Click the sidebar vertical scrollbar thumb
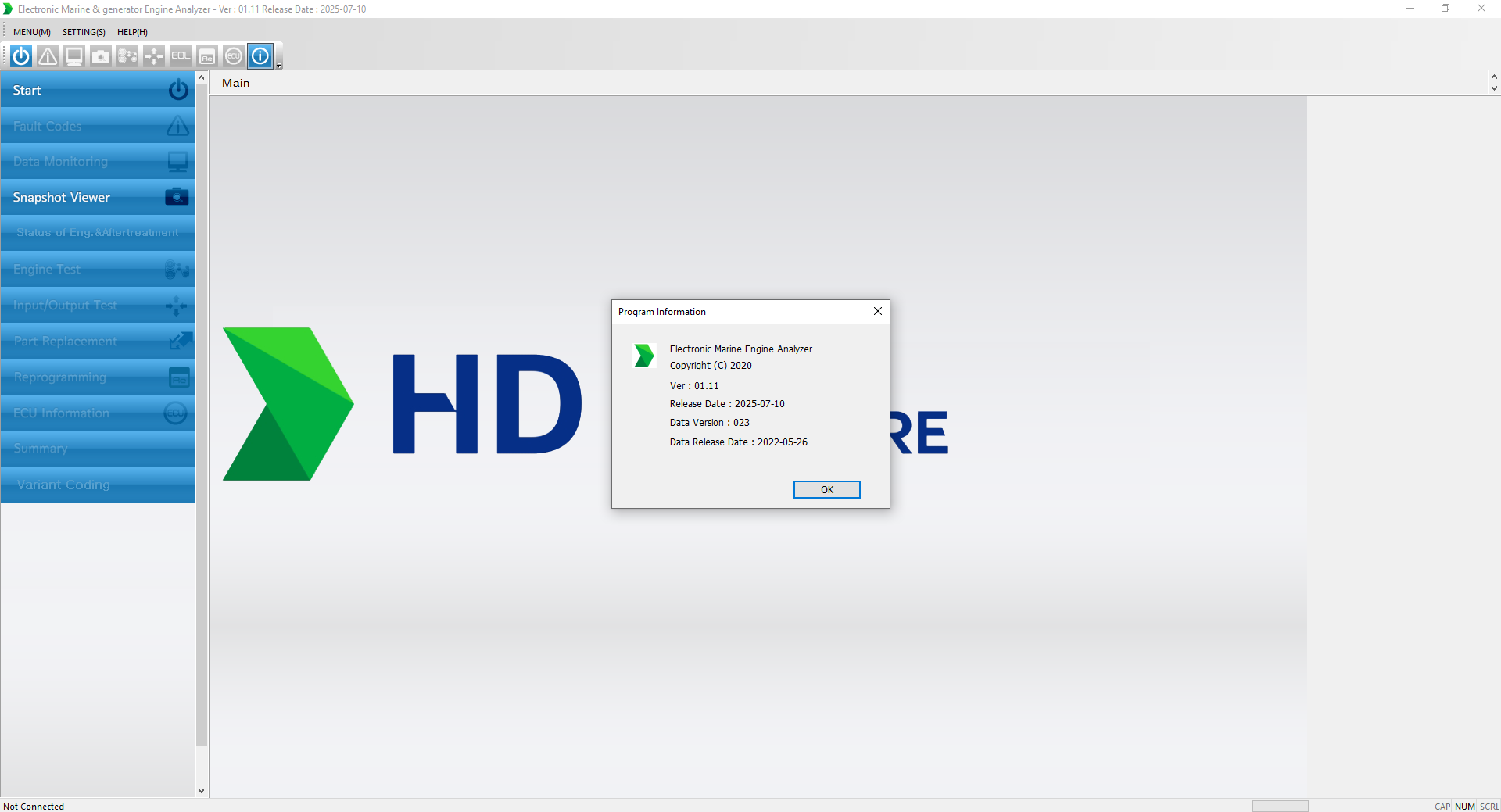This screenshot has height=812, width=1501. (x=201, y=415)
